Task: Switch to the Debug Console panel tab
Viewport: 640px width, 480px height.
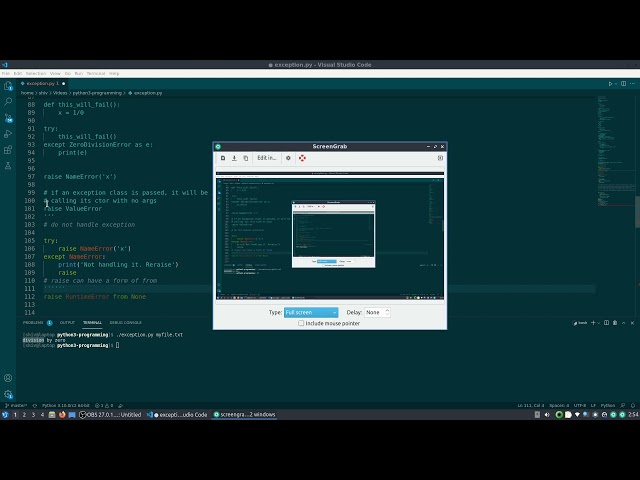Action: click(126, 323)
